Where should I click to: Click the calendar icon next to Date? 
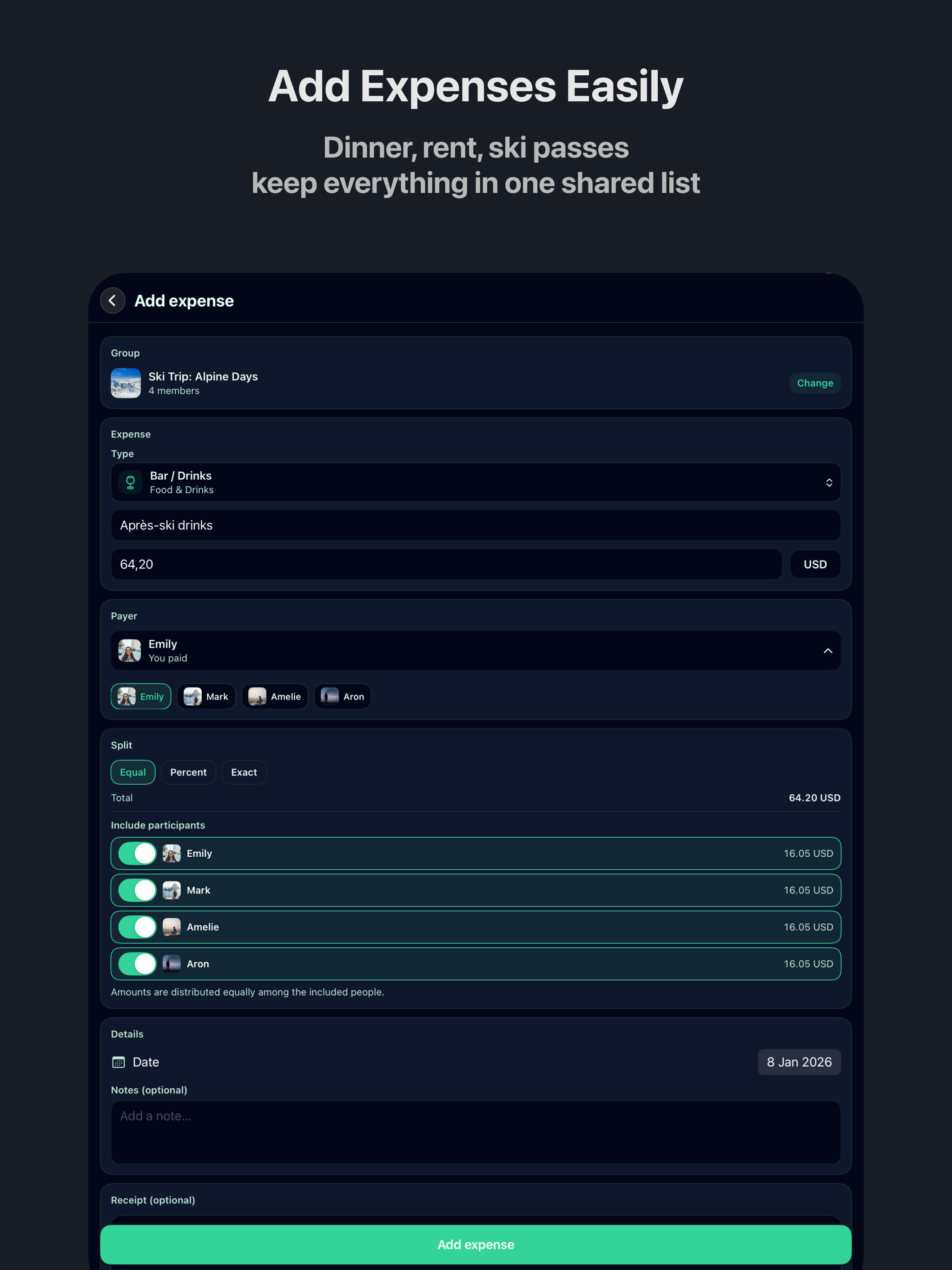coord(118,1062)
